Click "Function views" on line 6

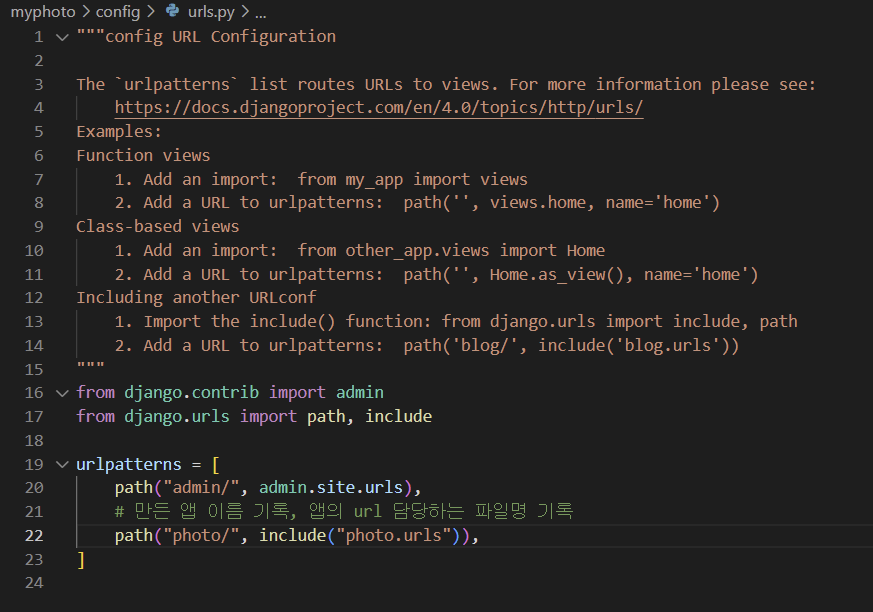(x=143, y=155)
